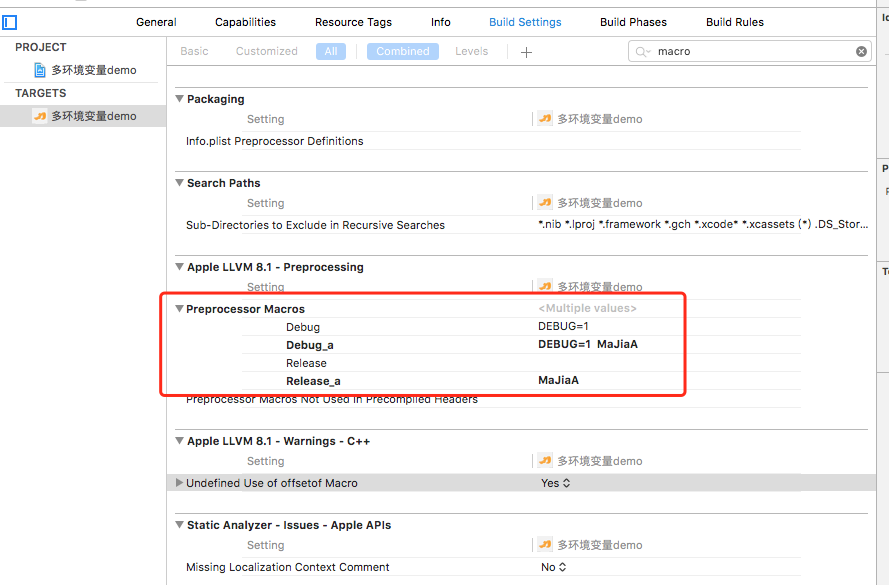Add a build setting with plus button

(526, 52)
